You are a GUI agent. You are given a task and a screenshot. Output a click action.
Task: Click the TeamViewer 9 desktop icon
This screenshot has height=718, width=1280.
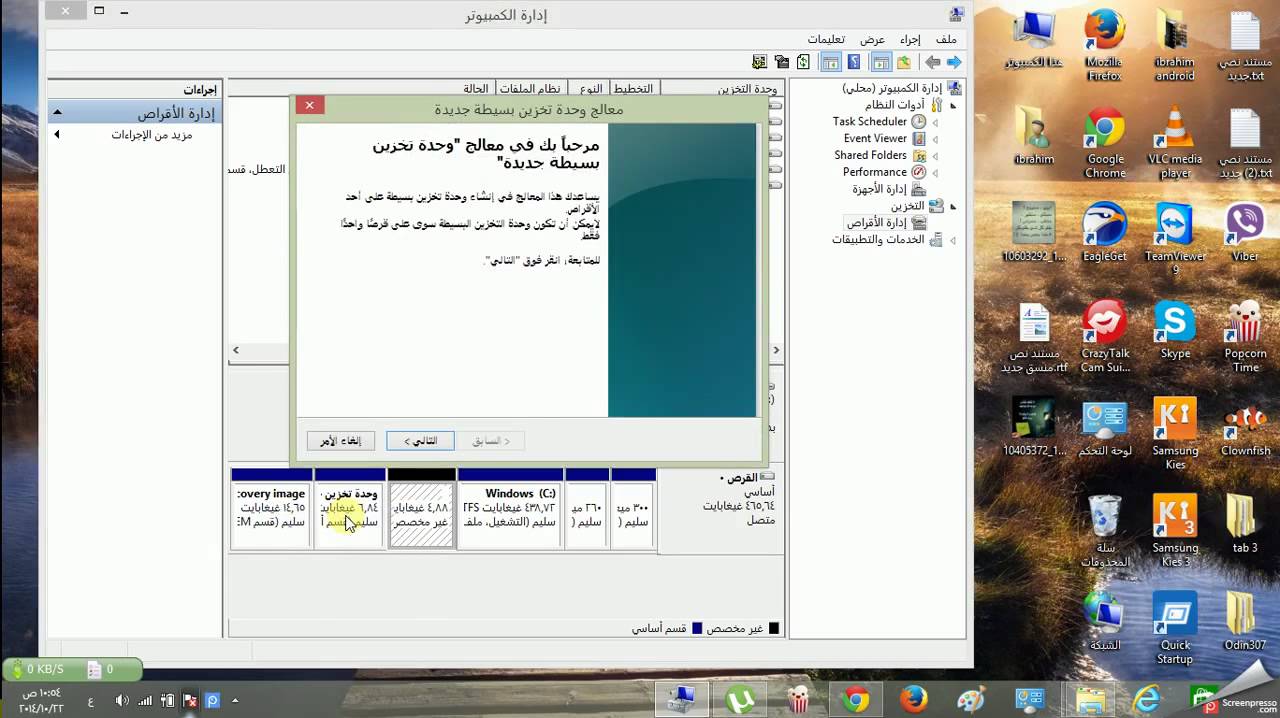1175,240
